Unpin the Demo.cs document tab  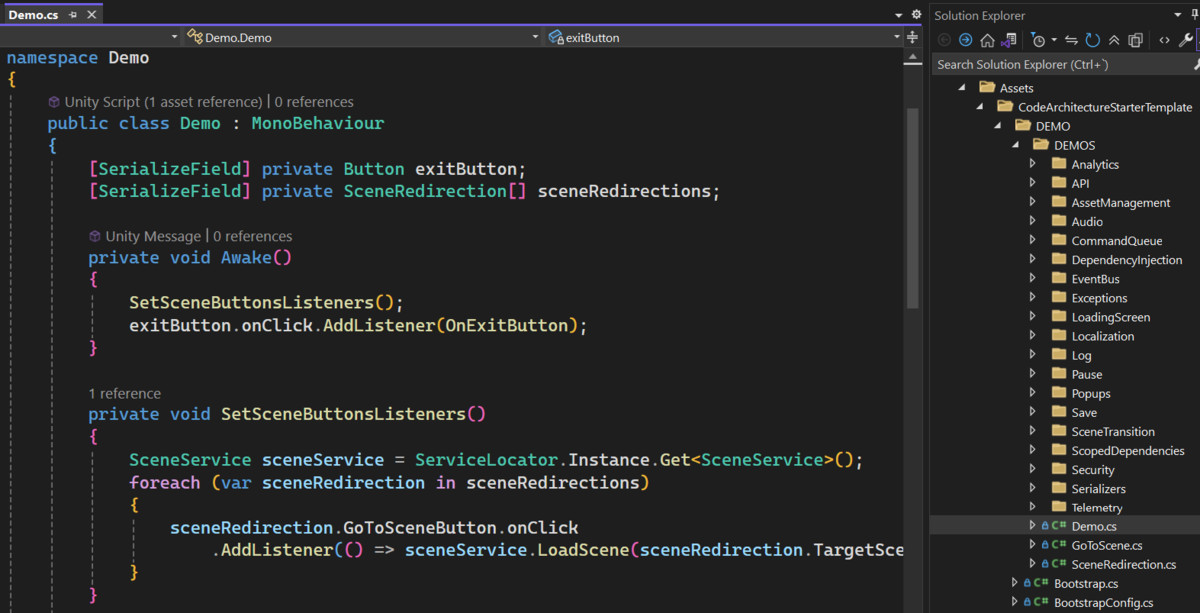[x=72, y=14]
